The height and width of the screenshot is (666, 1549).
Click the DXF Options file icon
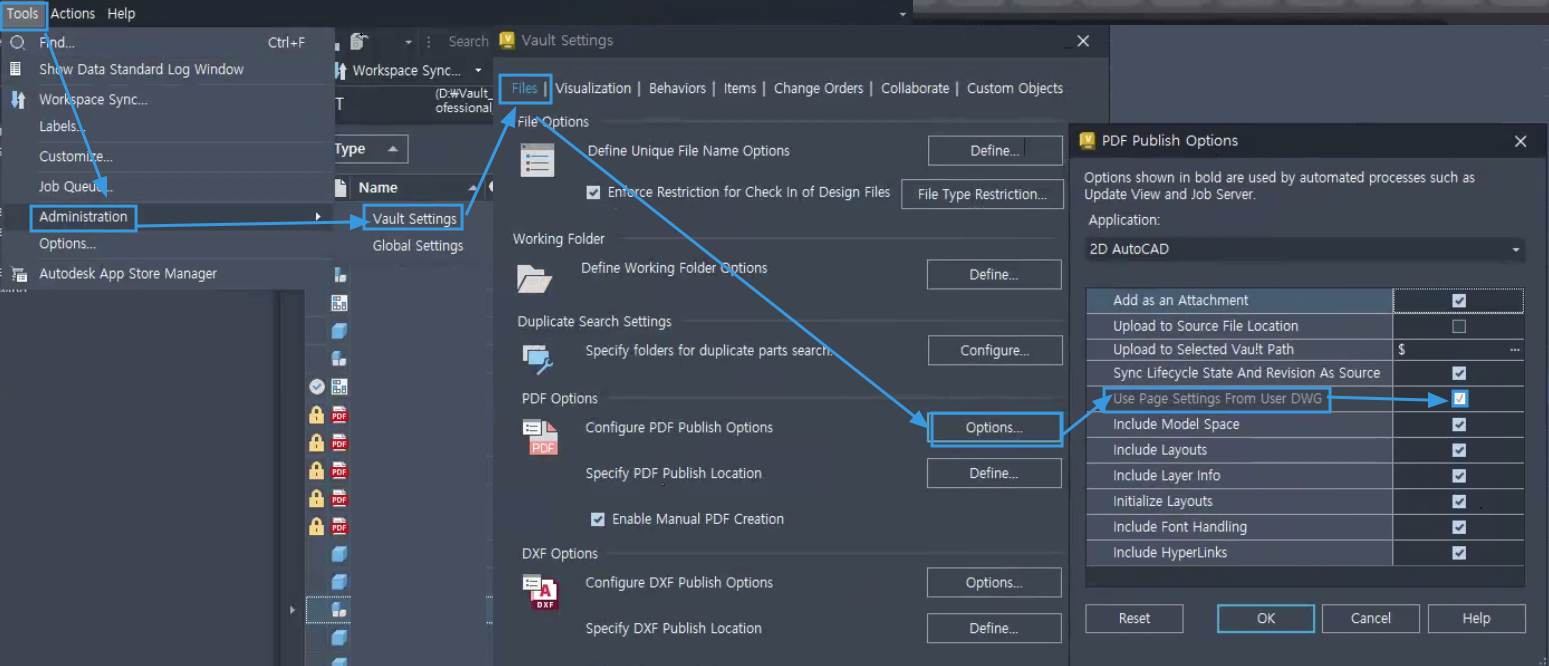coord(540,592)
